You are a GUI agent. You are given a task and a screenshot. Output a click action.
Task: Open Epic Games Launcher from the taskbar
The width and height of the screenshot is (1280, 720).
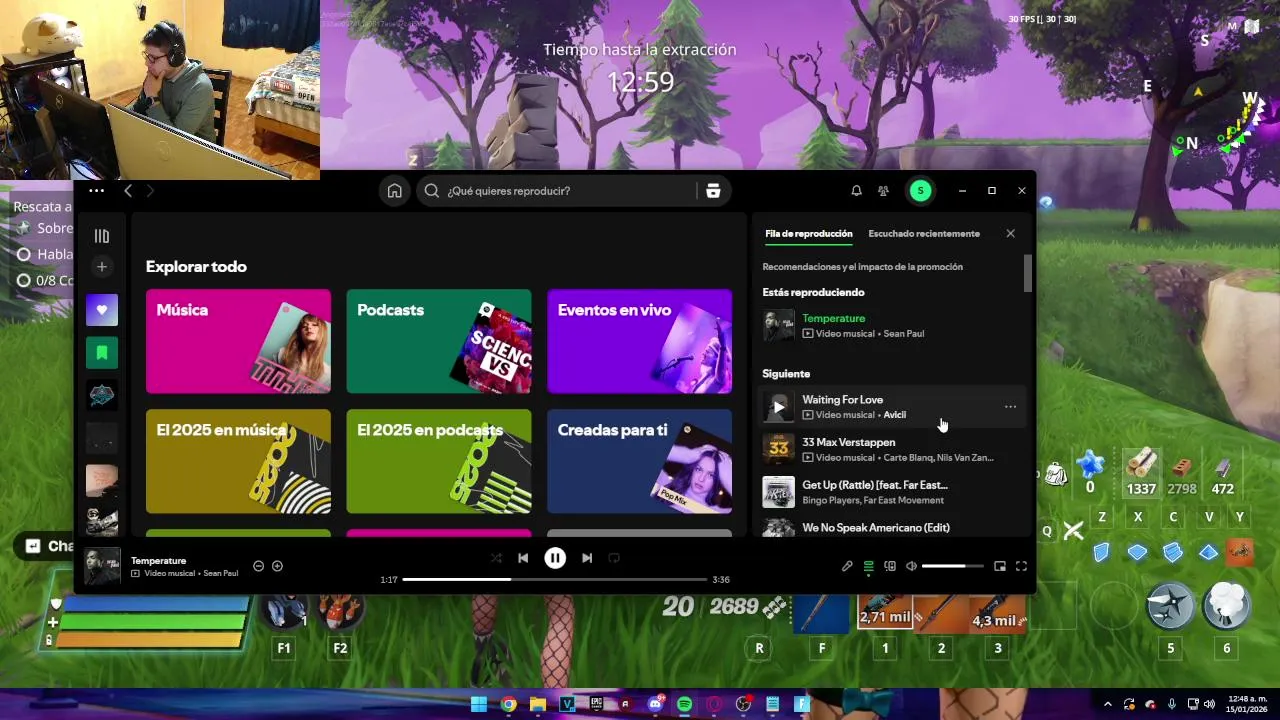click(597, 704)
